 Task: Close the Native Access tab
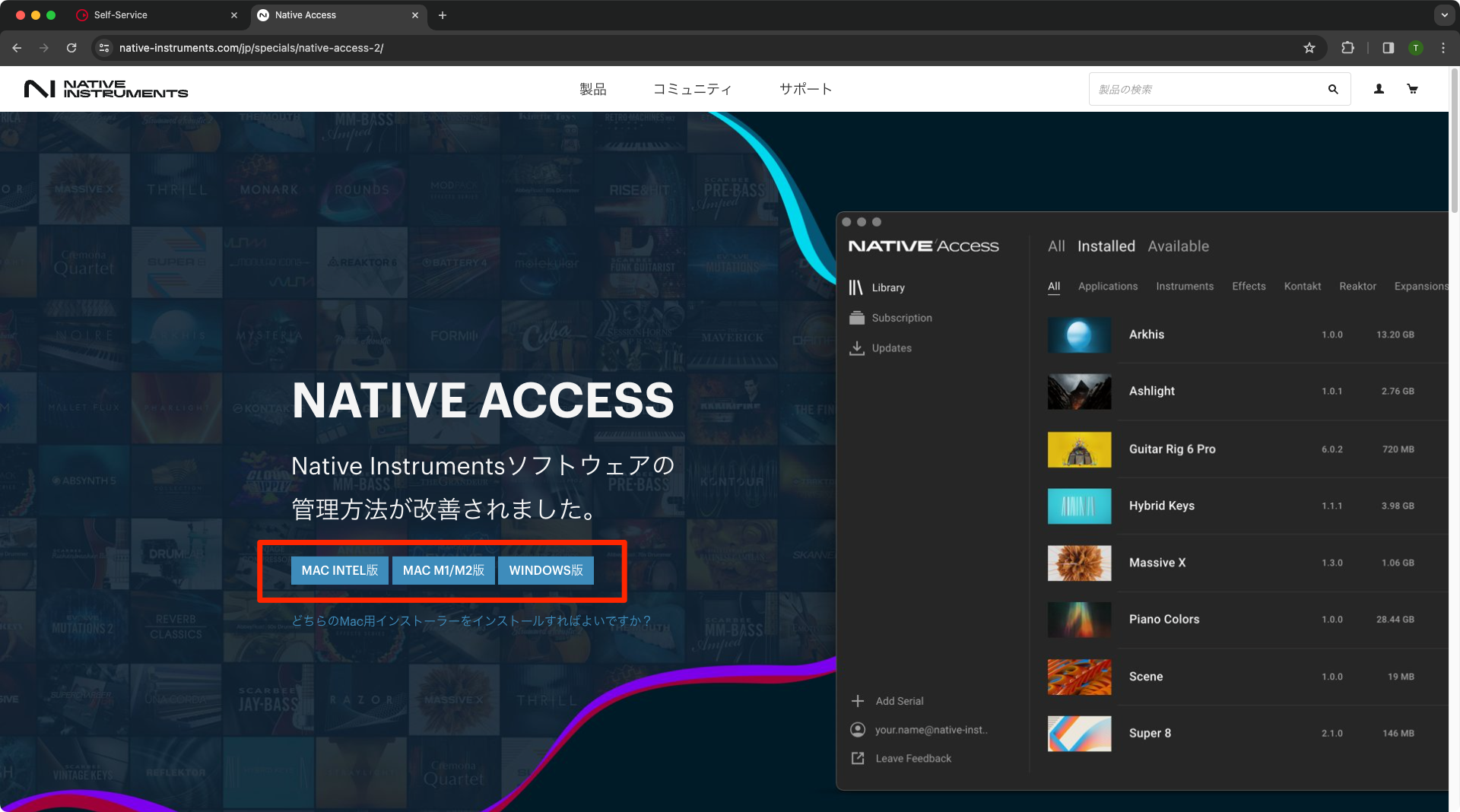coord(415,15)
